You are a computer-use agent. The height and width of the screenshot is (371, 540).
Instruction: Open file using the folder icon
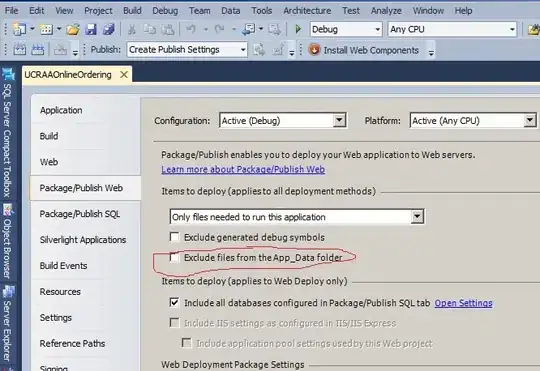(x=73, y=30)
